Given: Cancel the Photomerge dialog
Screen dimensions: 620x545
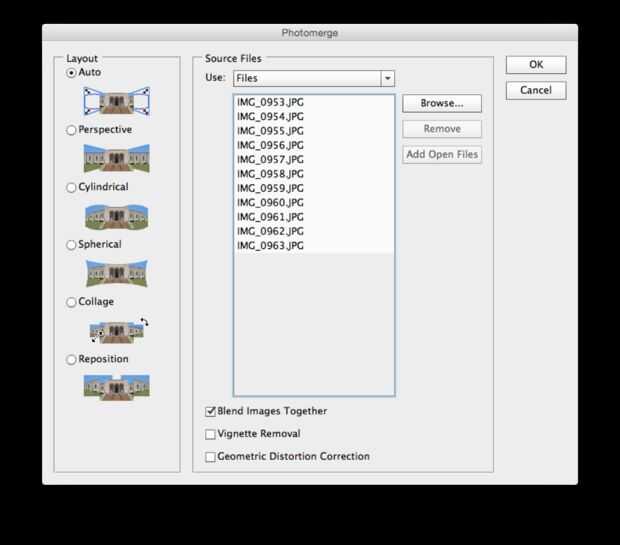Looking at the screenshot, I should pos(536,90).
